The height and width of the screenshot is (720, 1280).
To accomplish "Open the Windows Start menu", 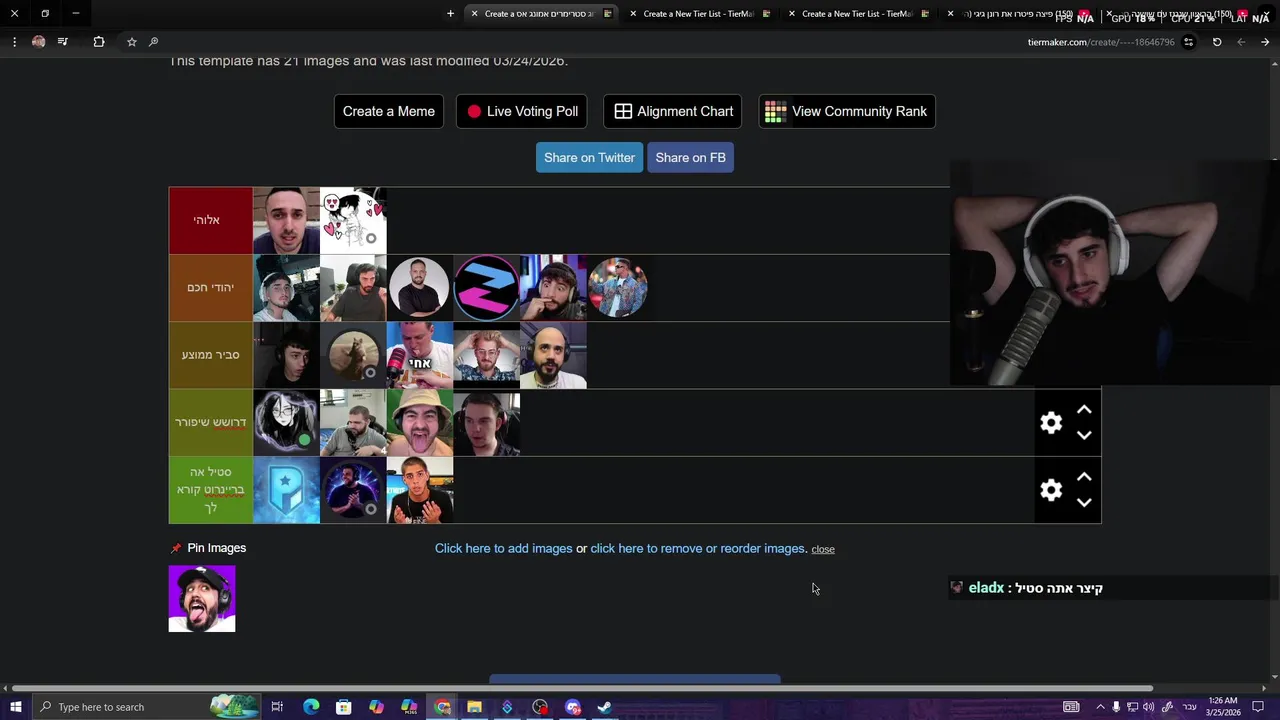I will pyautogui.click(x=15, y=707).
